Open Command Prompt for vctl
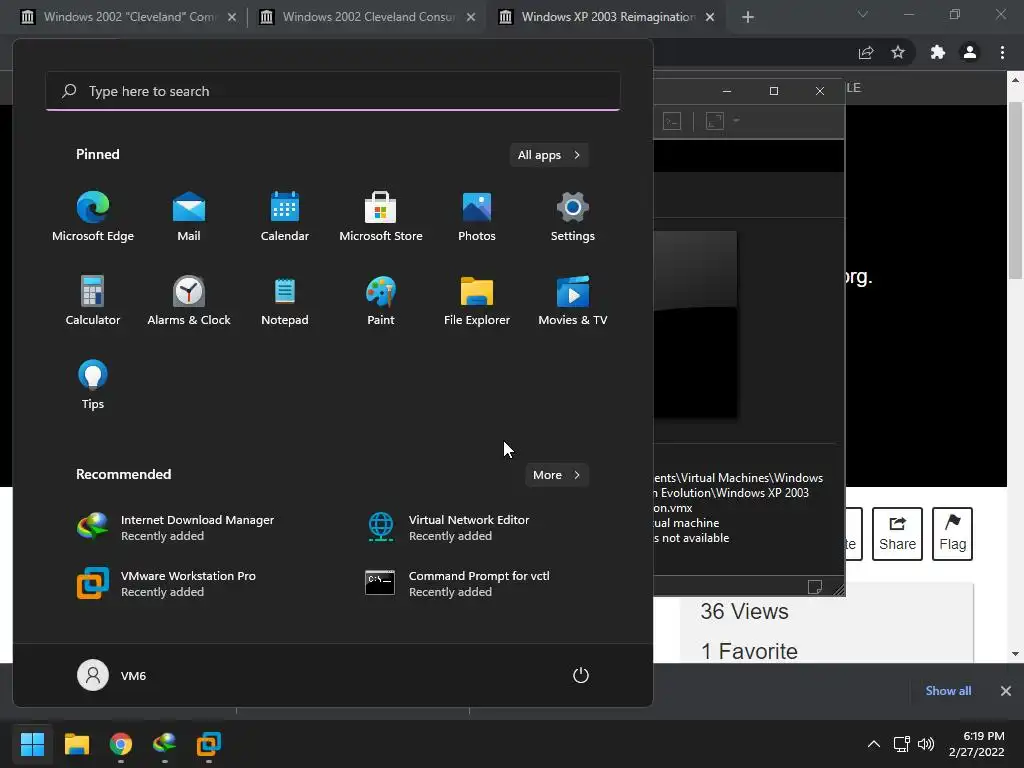 [457, 583]
